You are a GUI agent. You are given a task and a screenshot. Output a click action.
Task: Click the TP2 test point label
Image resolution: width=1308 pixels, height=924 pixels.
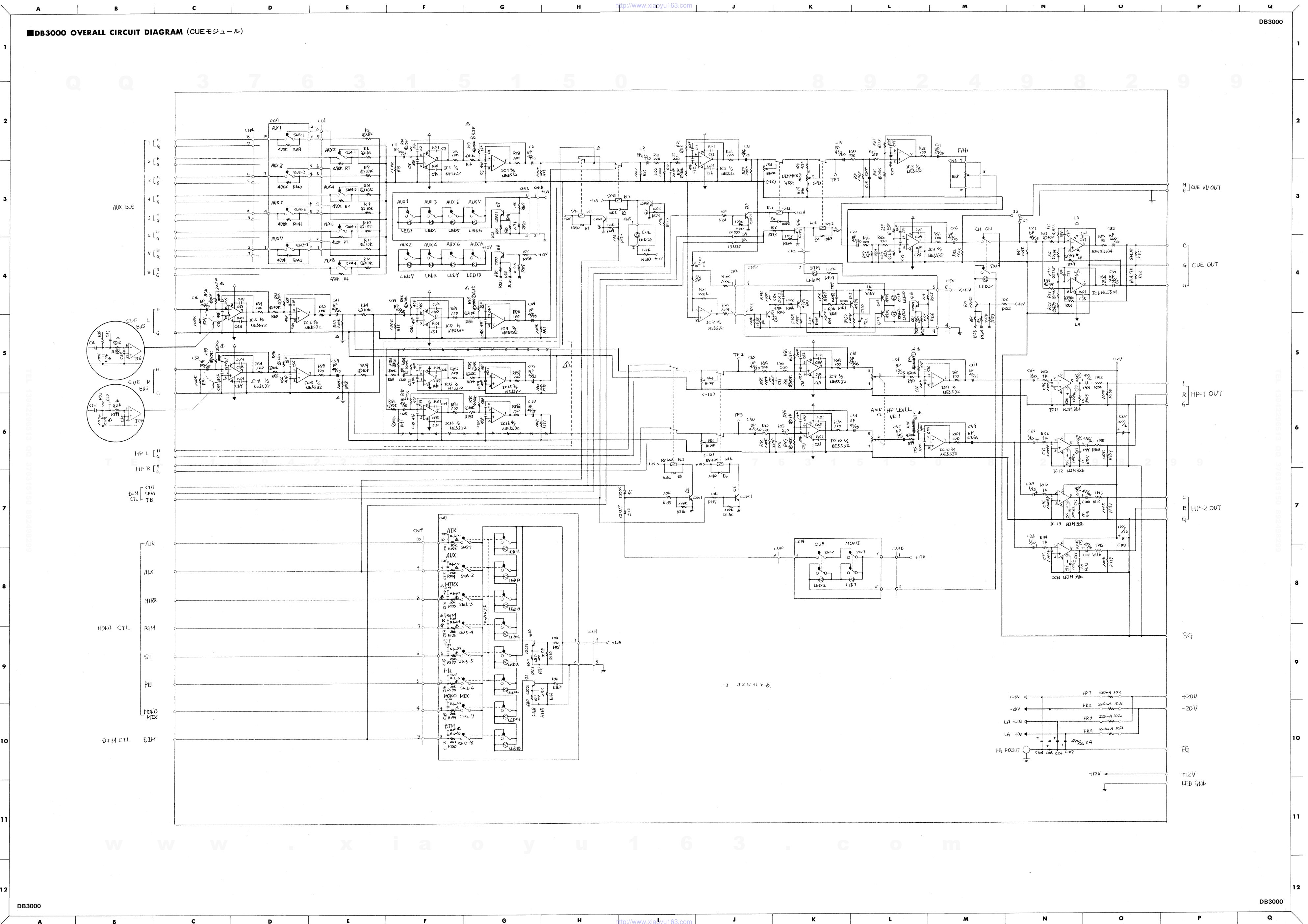click(x=738, y=355)
